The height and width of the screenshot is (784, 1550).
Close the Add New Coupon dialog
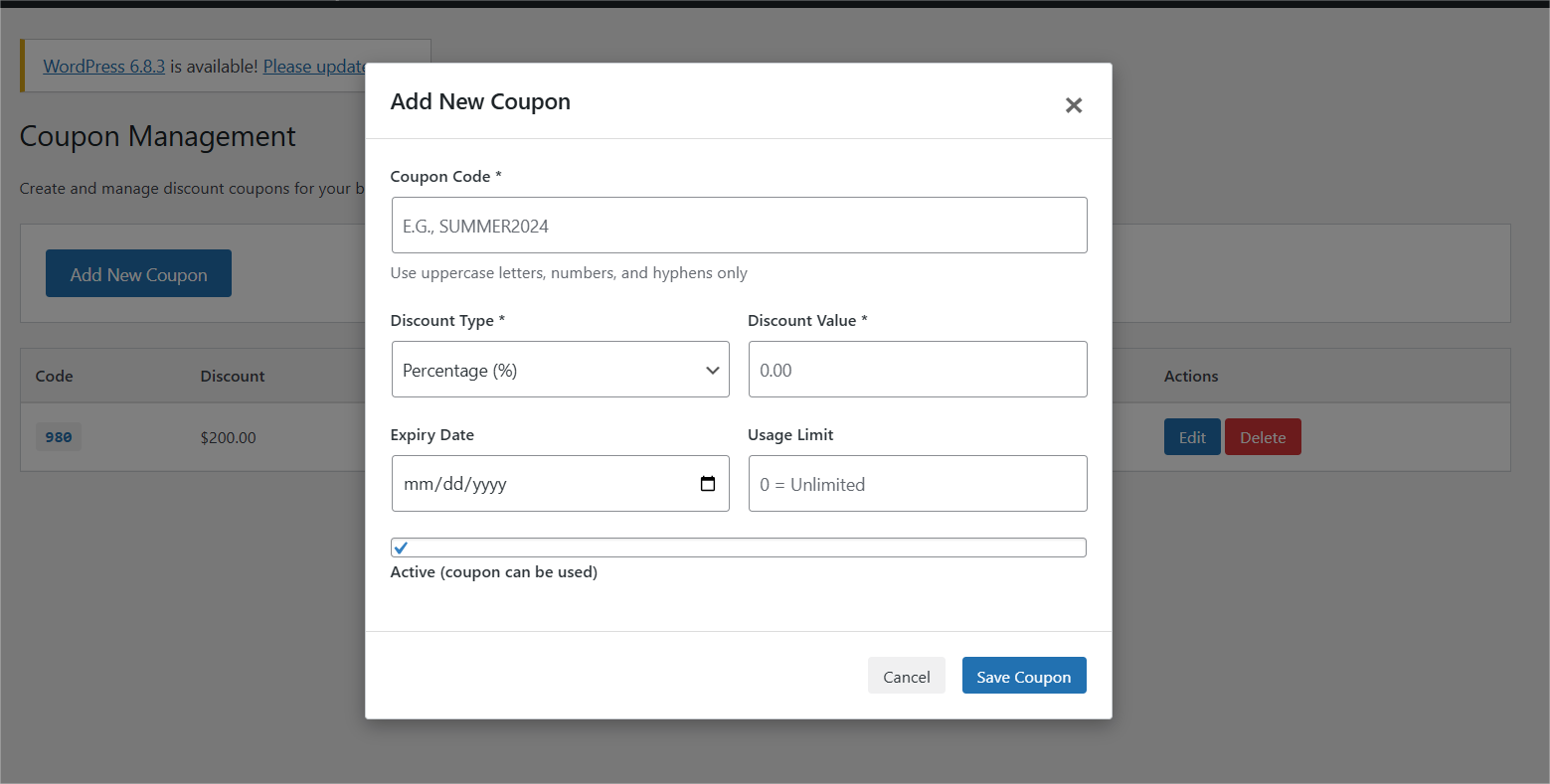1073,104
